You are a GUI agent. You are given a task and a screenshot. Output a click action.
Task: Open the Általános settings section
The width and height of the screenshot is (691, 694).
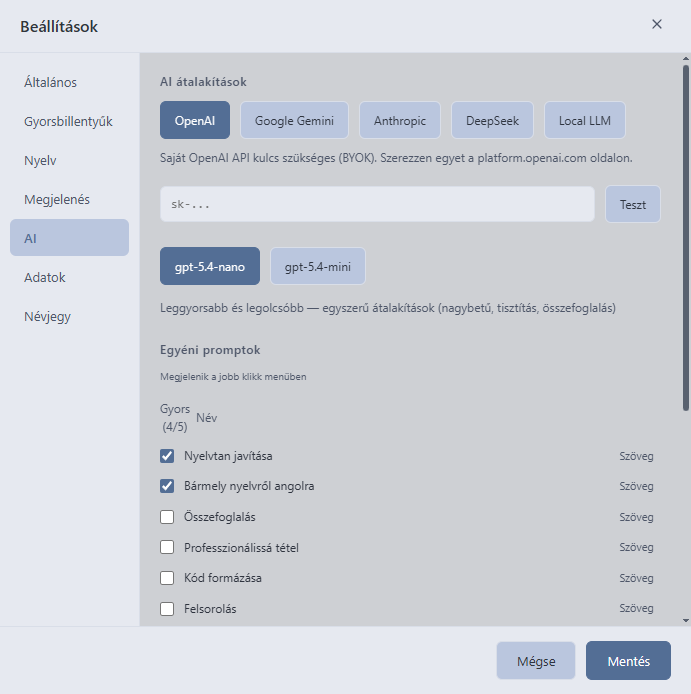click(x=69, y=82)
